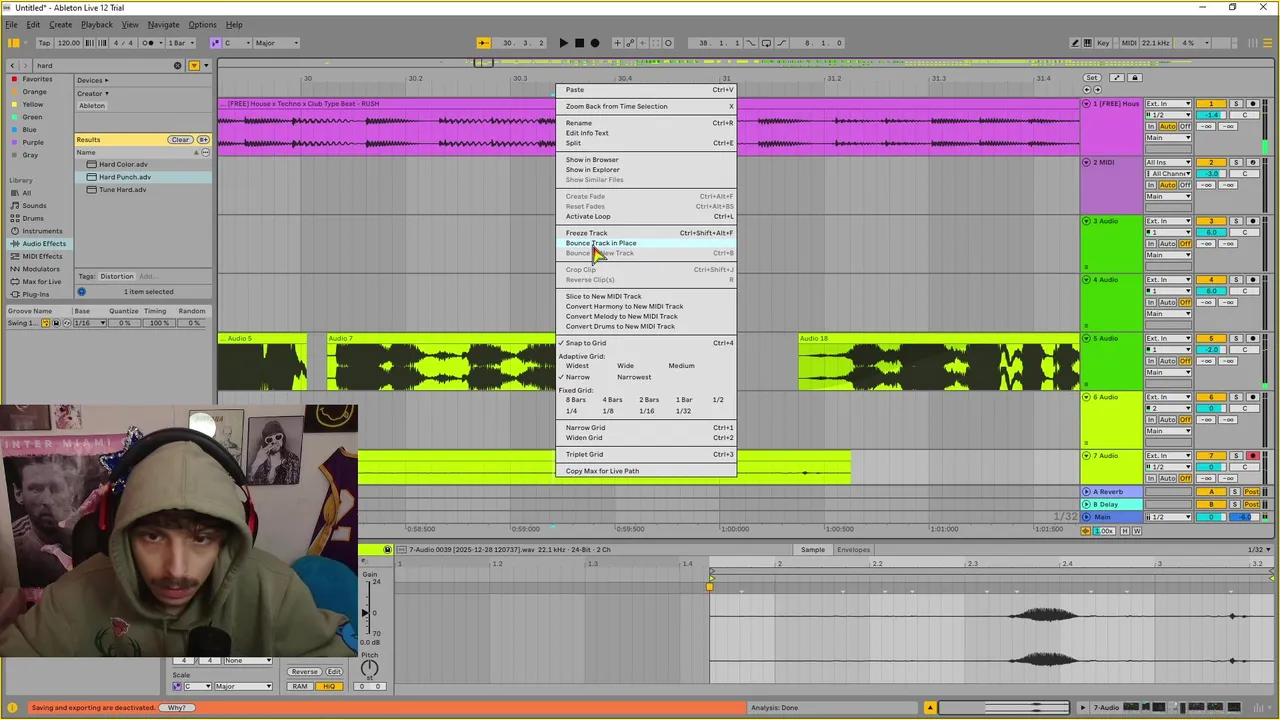
Task: Open track 2 All Ins input dropdown
Action: [1169, 163]
